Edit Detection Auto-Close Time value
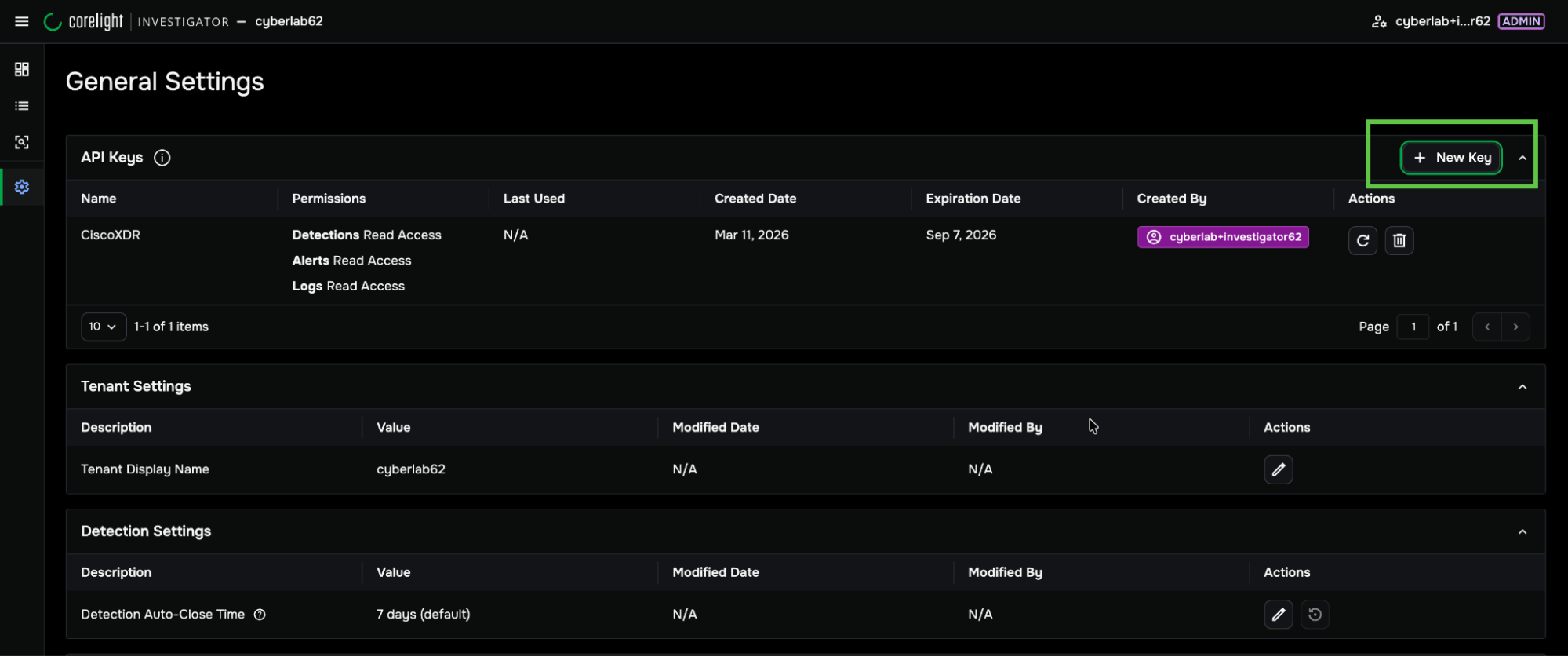The image size is (1568, 657). tap(1278, 615)
